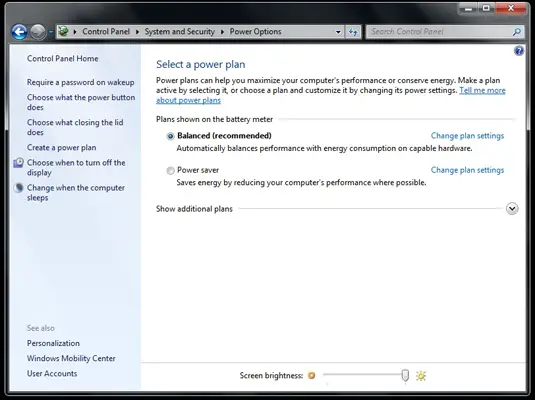The image size is (535, 400).
Task: Select the Balanced (recommended) power plan
Action: 170,136
